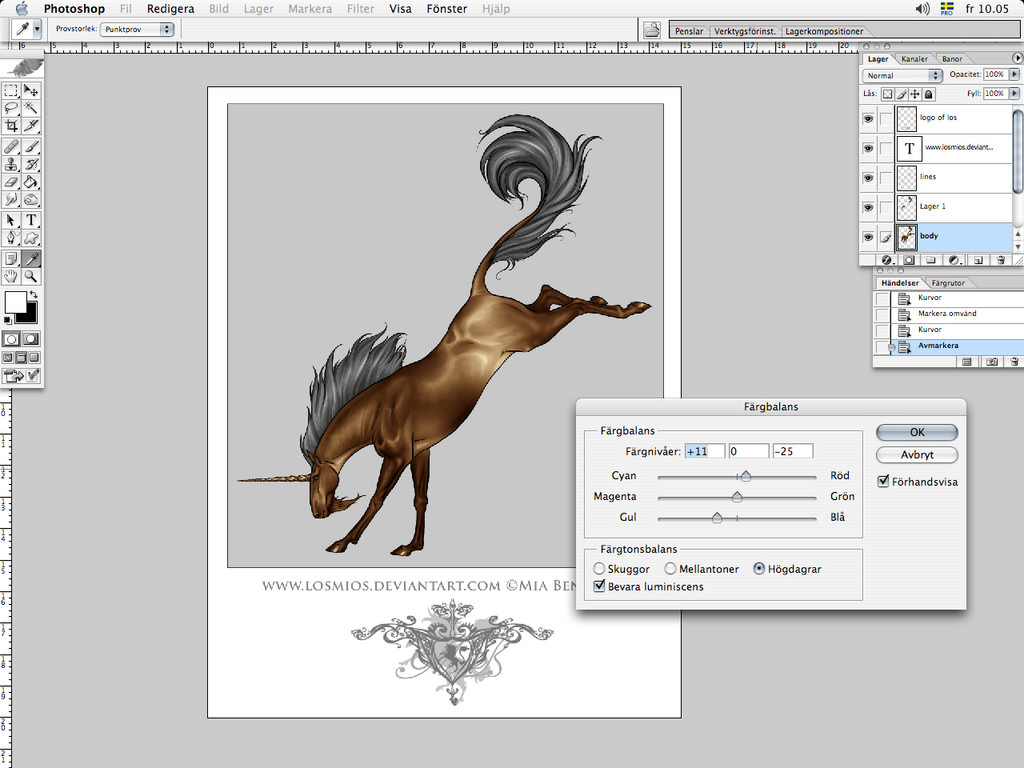This screenshot has height=768, width=1024.
Task: Select the Crop tool
Action: tap(11, 125)
